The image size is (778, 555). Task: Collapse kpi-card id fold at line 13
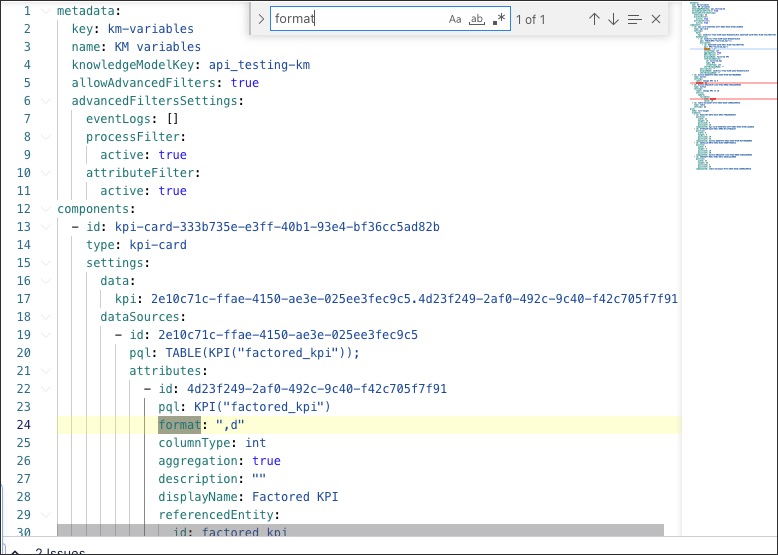(46, 227)
